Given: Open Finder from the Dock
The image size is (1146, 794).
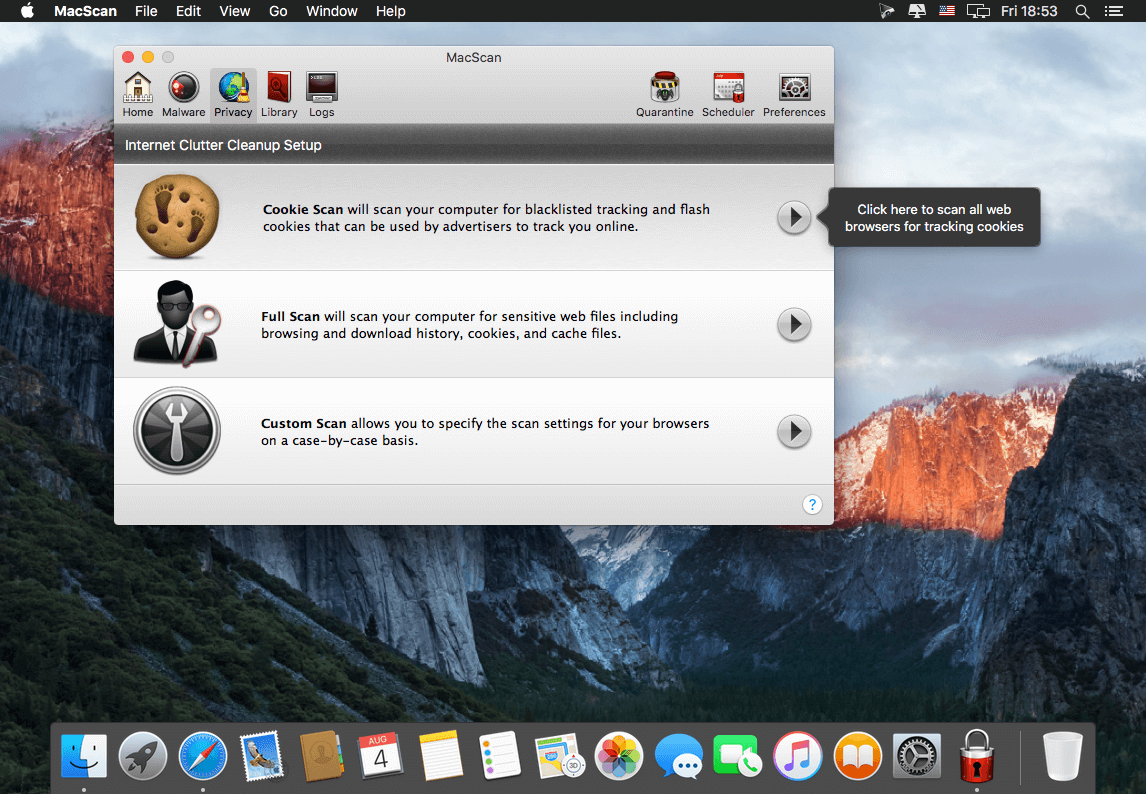Looking at the screenshot, I should pos(84,756).
